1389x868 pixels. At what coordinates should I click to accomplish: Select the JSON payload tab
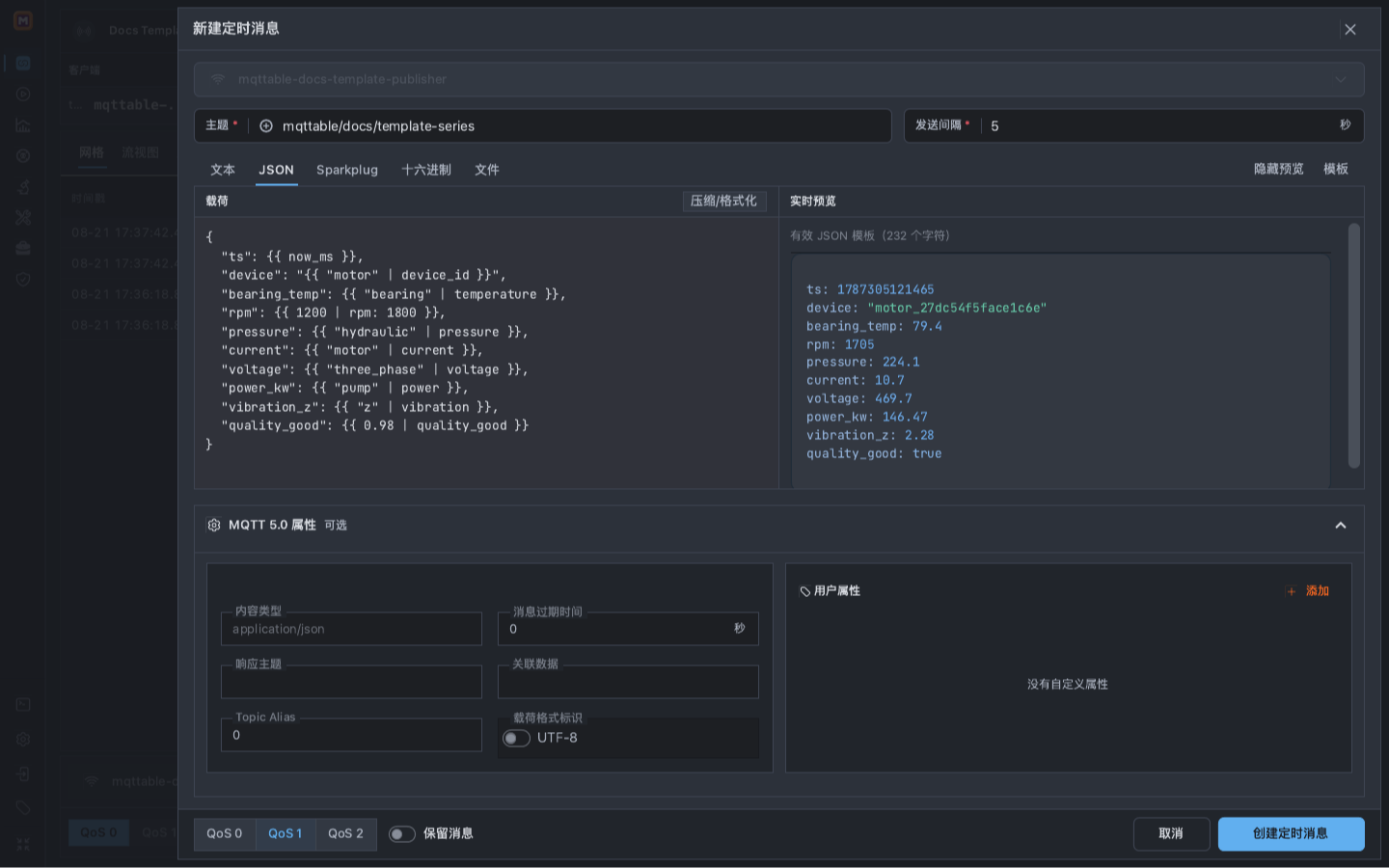tap(276, 170)
